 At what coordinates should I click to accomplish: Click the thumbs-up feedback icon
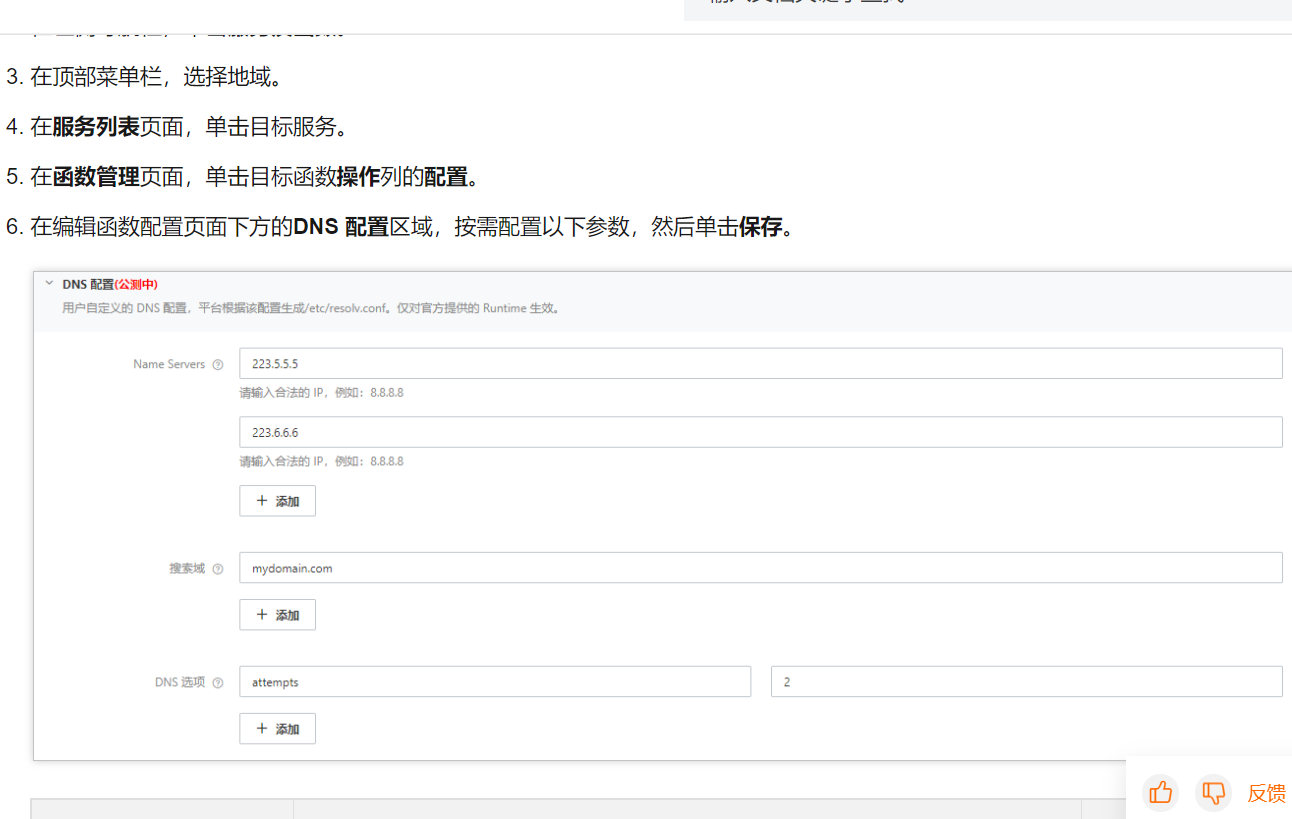click(1160, 793)
